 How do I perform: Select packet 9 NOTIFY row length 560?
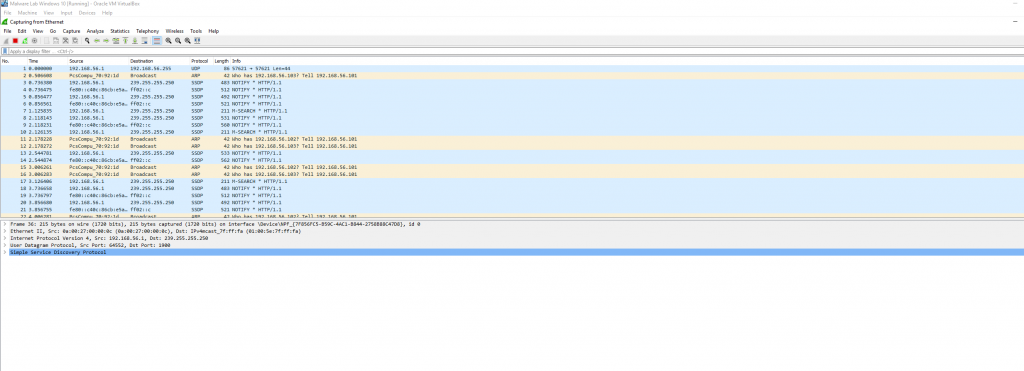512,124
